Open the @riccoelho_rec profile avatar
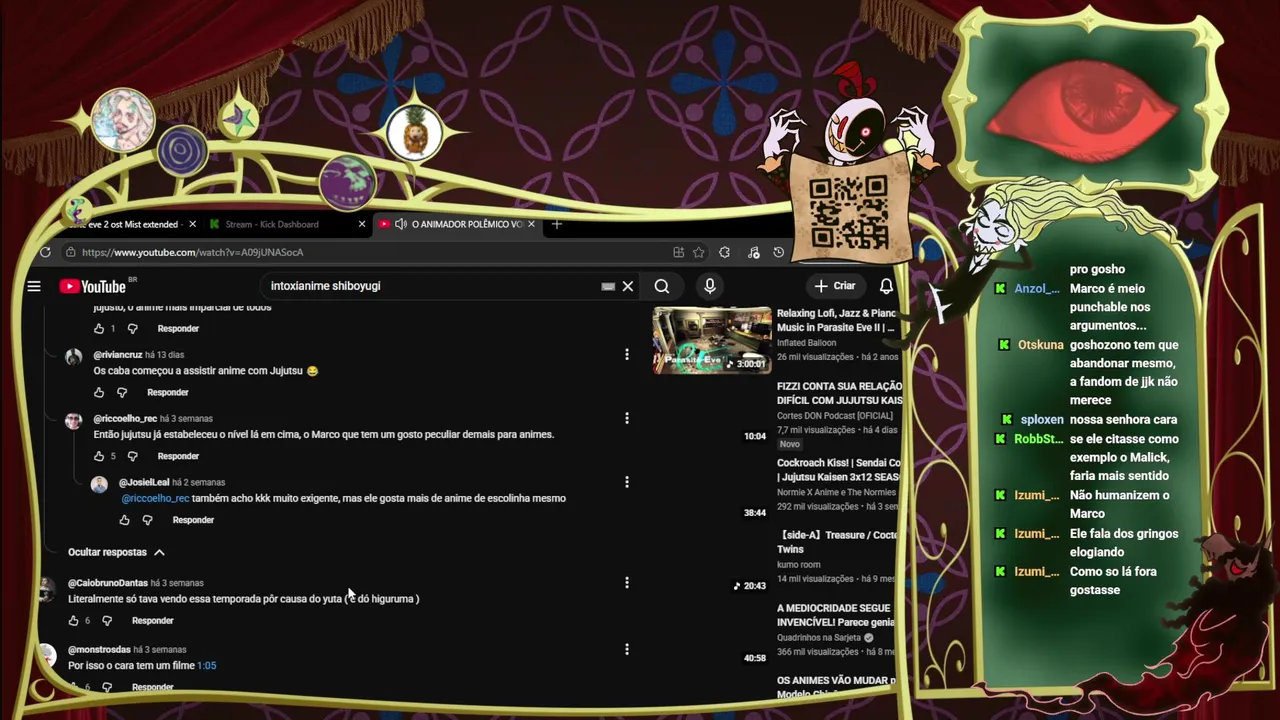Image resolution: width=1280 pixels, height=720 pixels. (73, 422)
